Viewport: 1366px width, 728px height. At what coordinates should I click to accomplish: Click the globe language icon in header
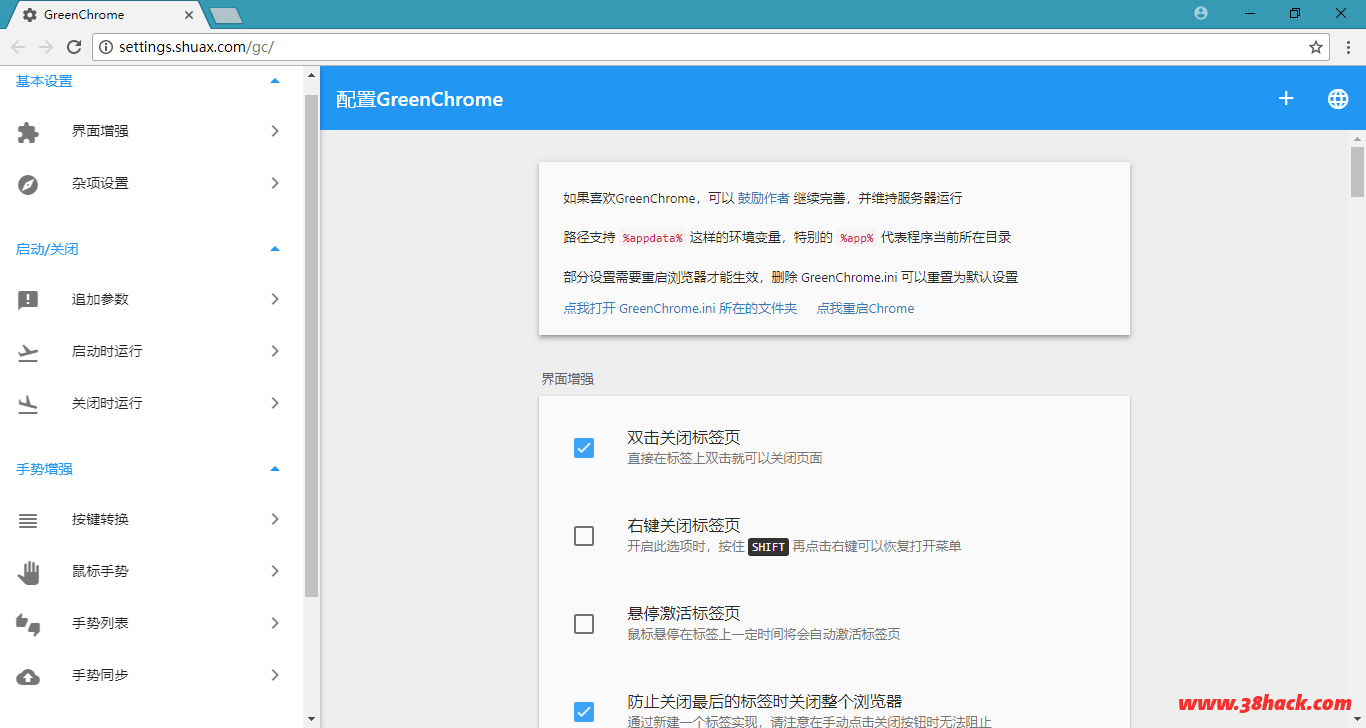(x=1337, y=98)
